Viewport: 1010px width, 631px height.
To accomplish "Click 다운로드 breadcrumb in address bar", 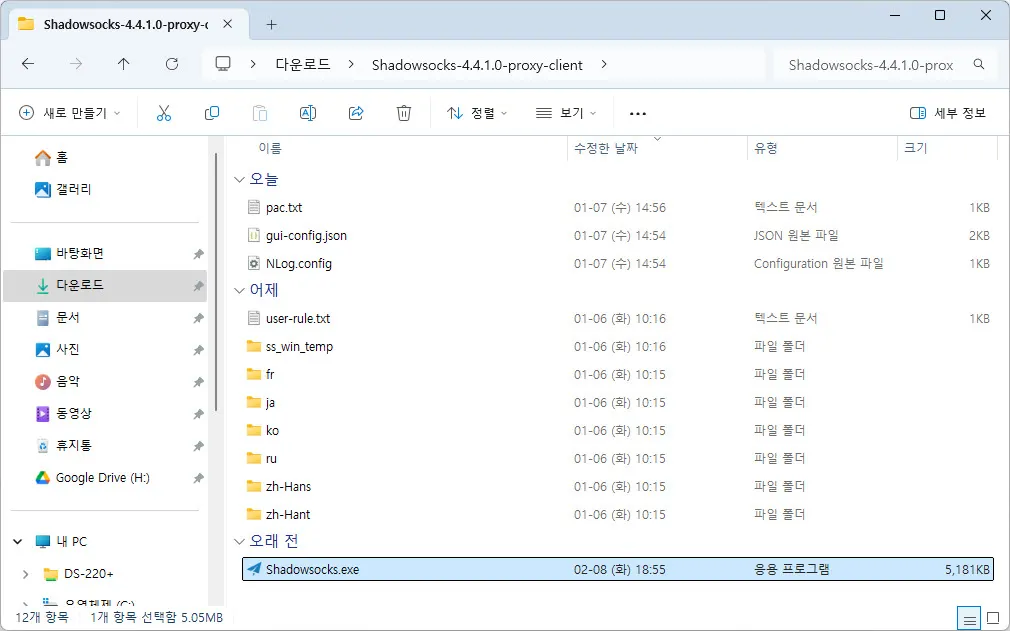I will click(303, 64).
